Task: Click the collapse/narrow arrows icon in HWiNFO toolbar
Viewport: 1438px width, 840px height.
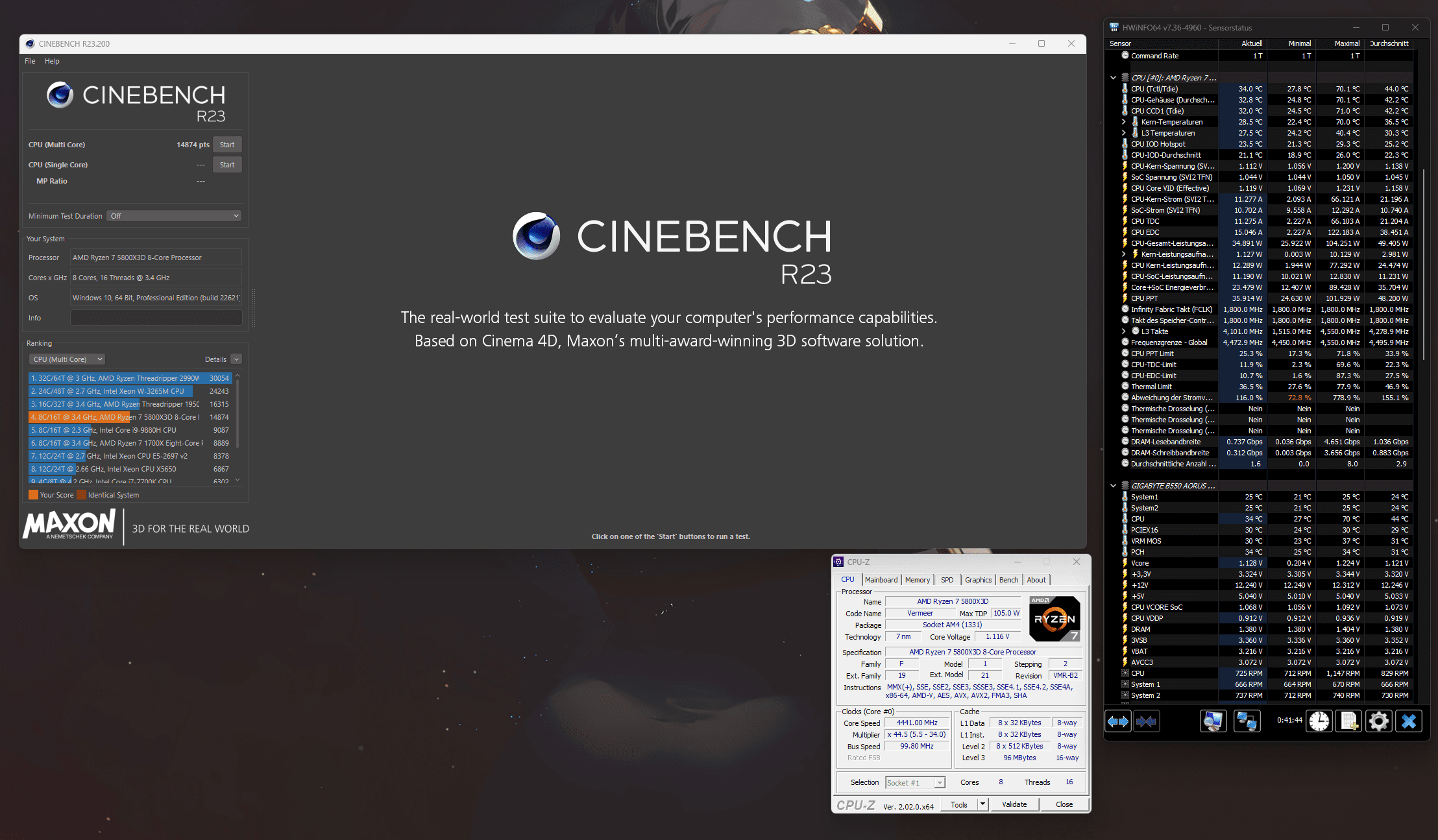Action: point(1147,721)
